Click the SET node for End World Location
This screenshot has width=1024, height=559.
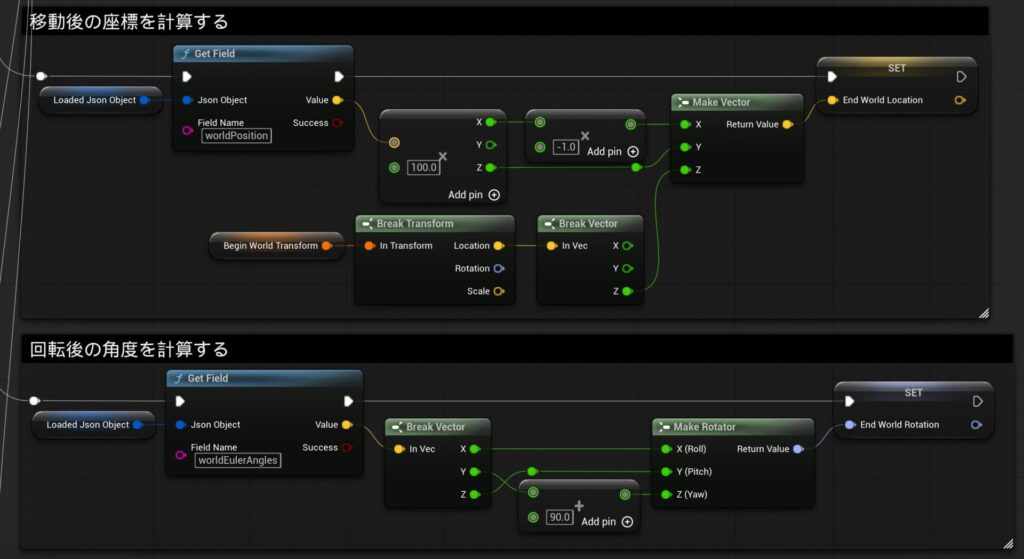tap(896, 69)
